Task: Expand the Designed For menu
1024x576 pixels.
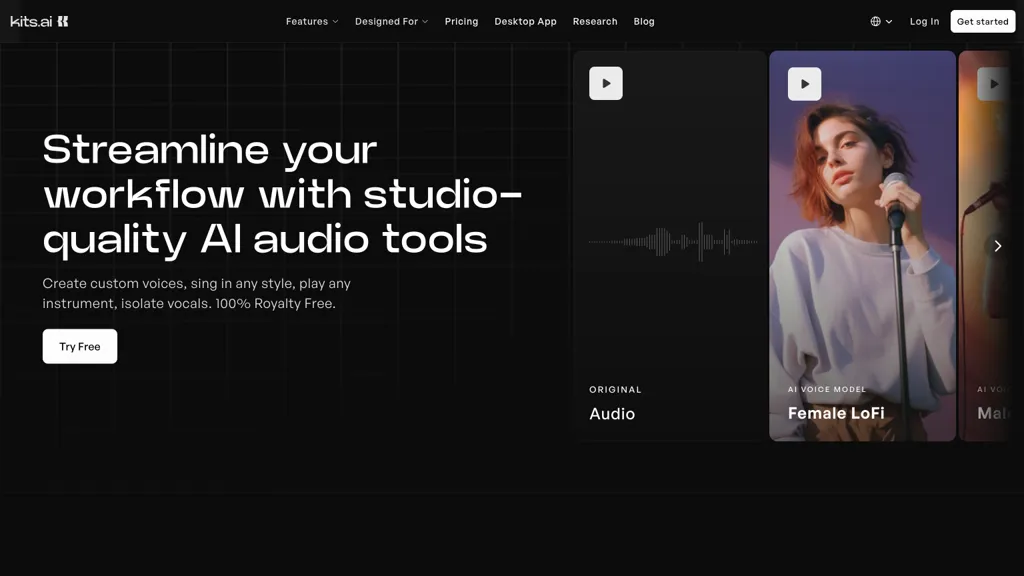Action: pyautogui.click(x=391, y=21)
